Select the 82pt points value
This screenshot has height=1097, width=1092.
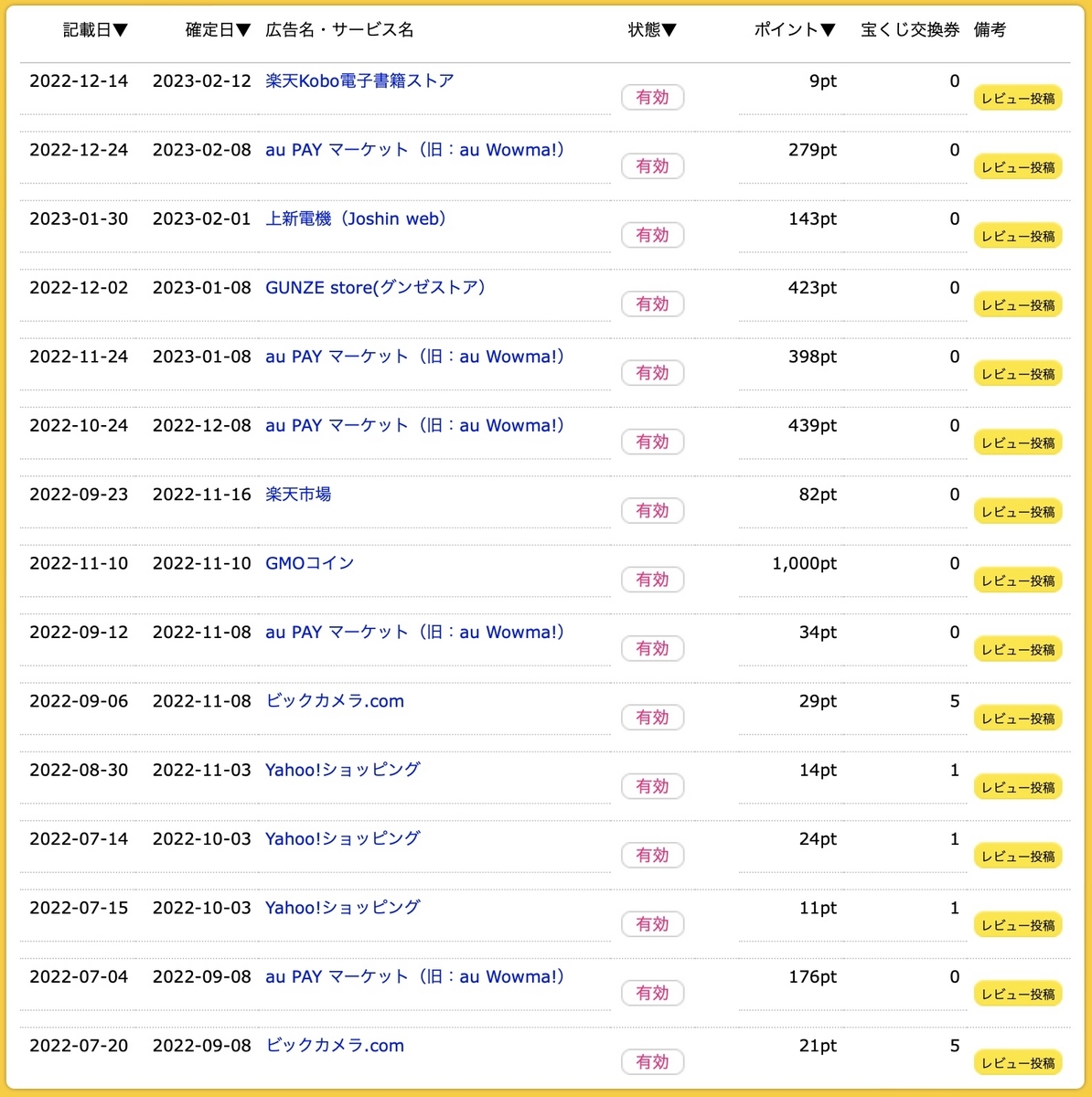coord(819,495)
